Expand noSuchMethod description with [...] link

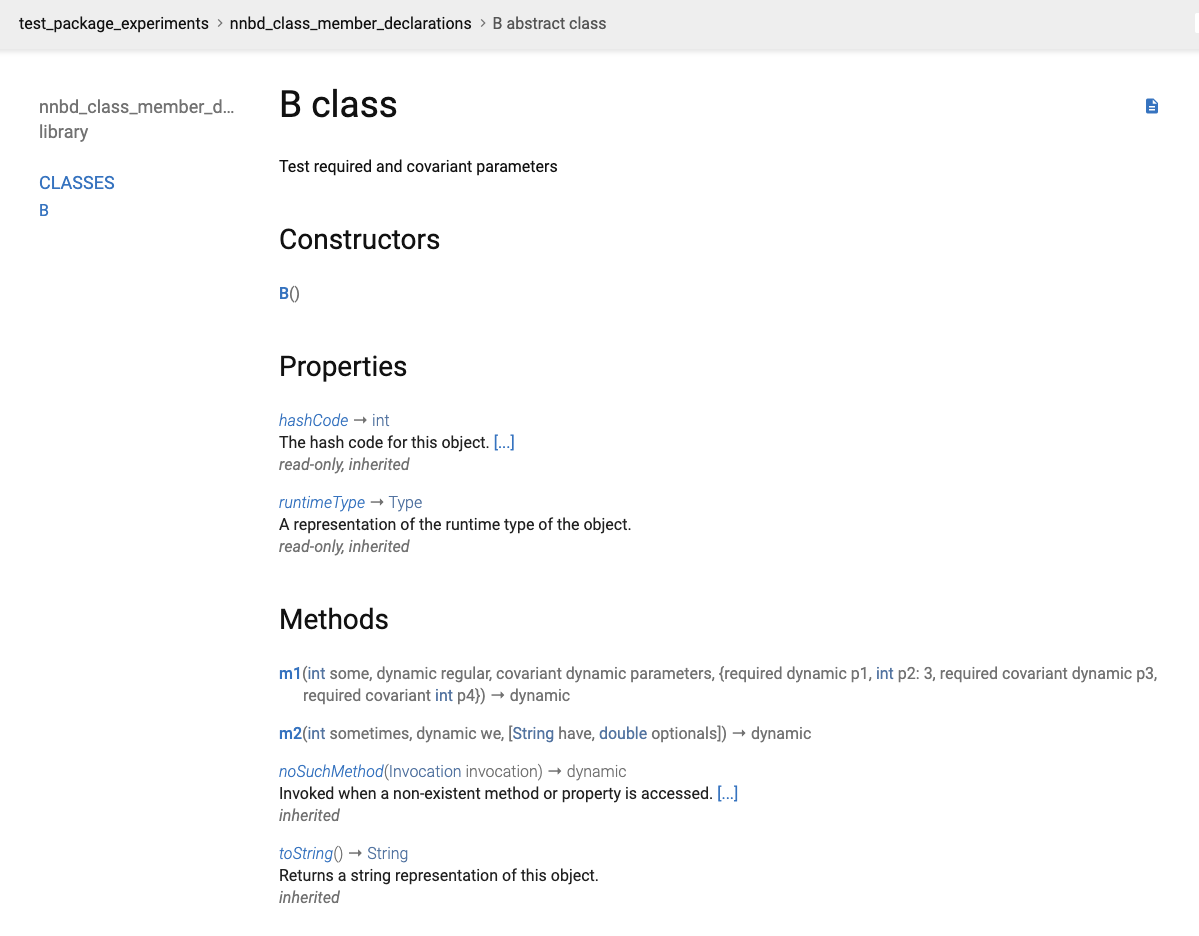tap(727, 793)
